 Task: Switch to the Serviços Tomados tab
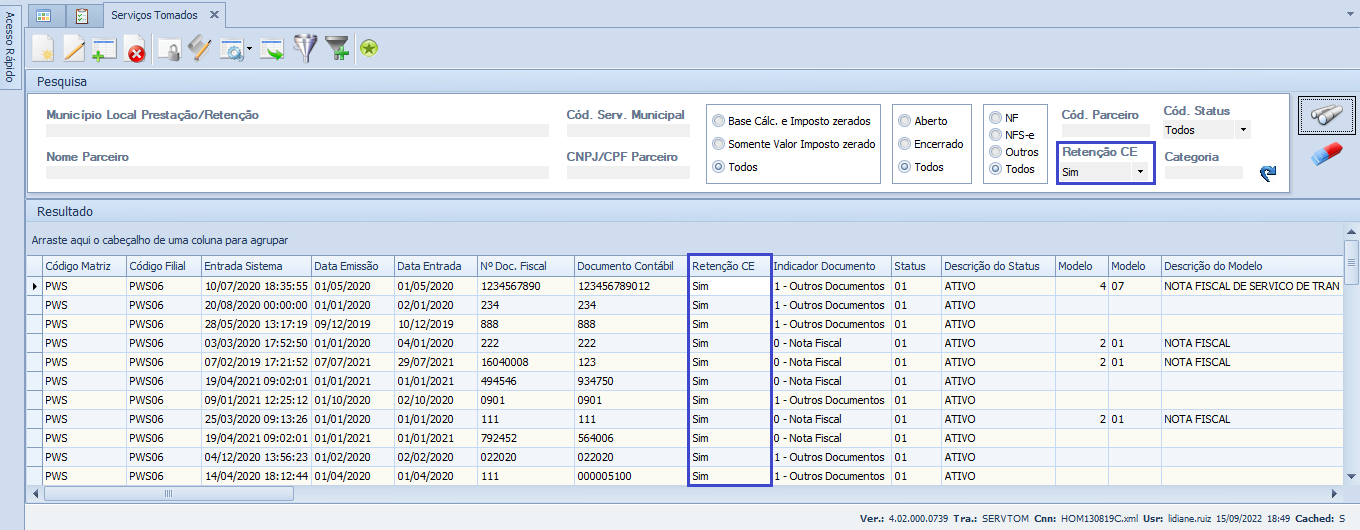coord(156,15)
